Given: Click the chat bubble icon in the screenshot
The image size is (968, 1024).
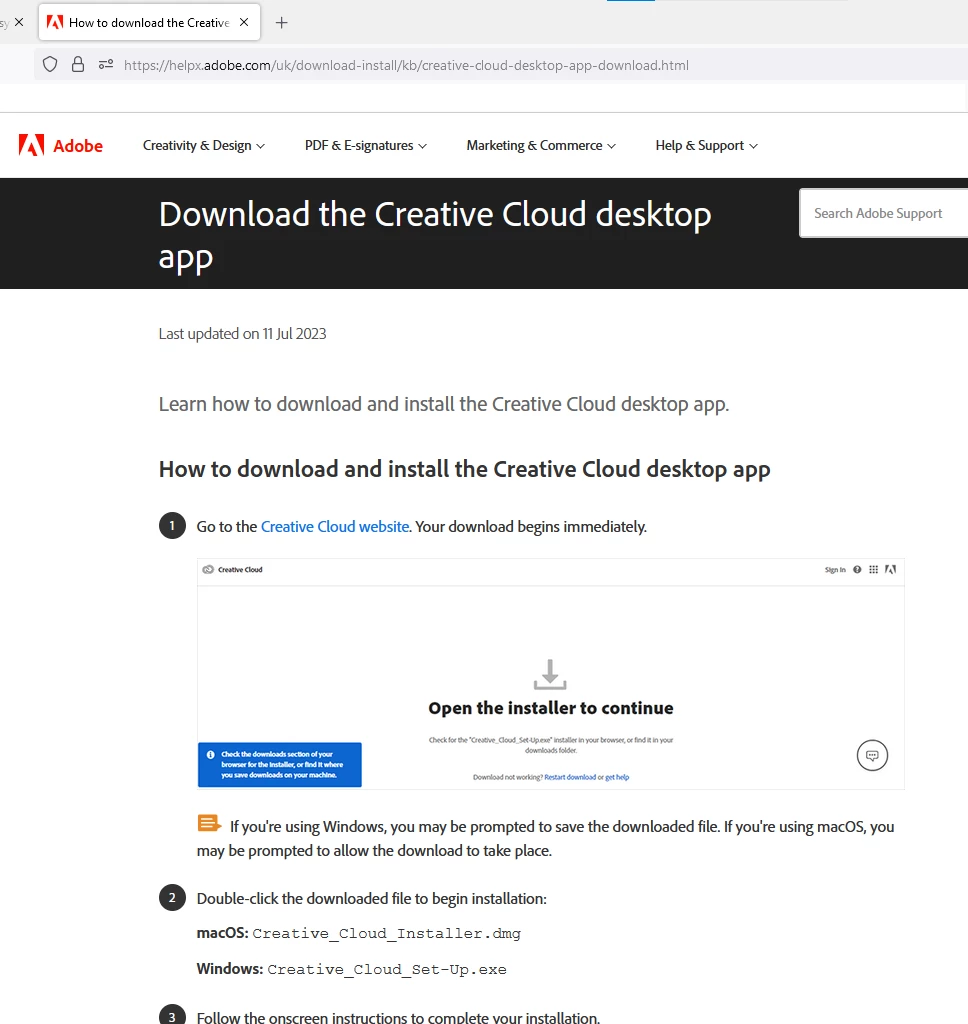Looking at the screenshot, I should tap(872, 756).
